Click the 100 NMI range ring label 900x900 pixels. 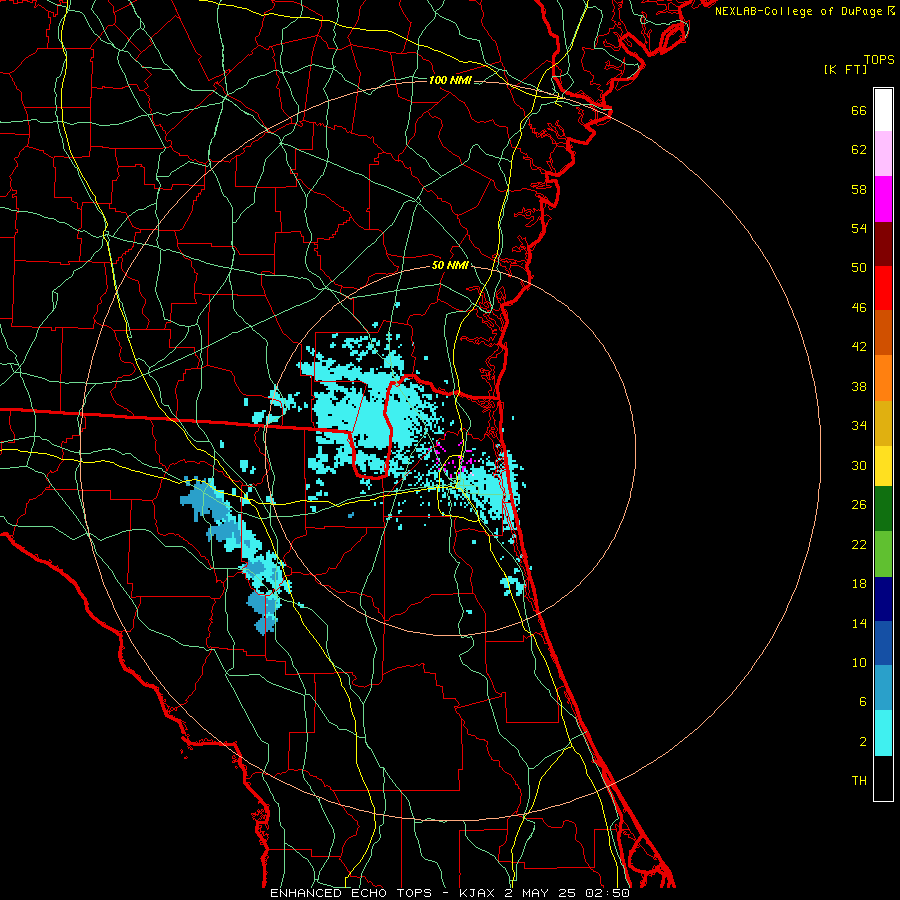[x=450, y=80]
